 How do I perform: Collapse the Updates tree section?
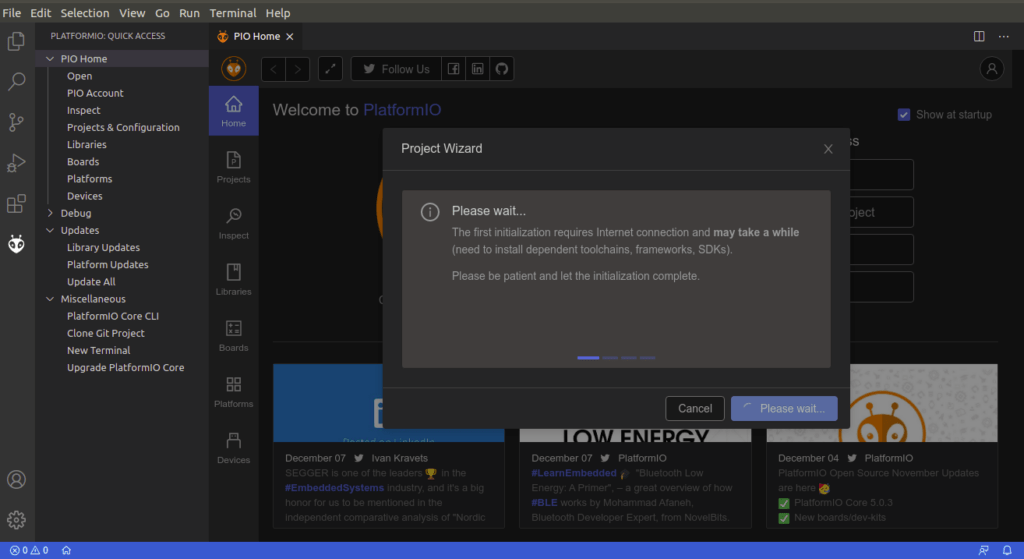(x=50, y=230)
